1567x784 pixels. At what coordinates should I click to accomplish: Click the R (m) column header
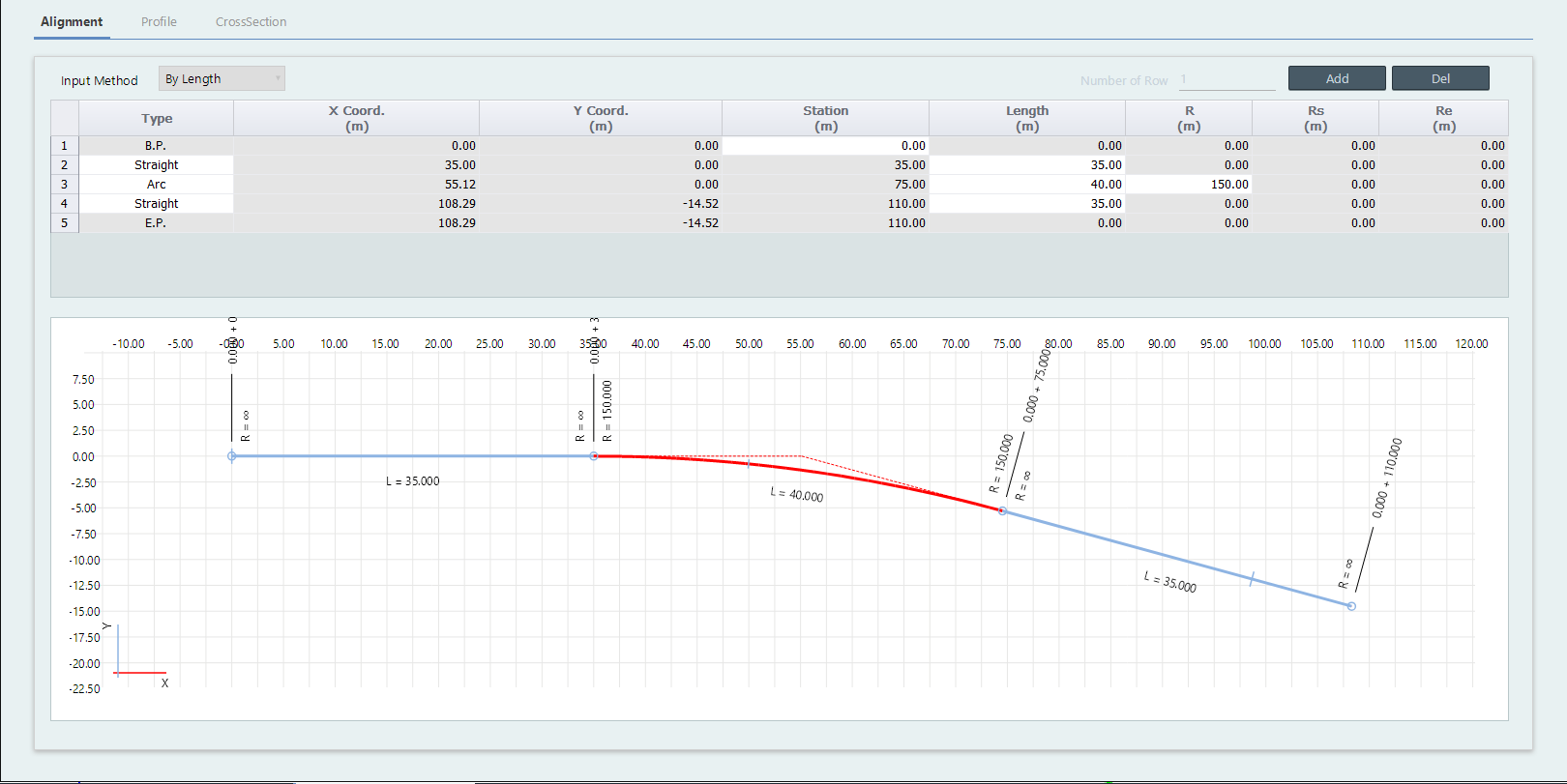(1189, 118)
